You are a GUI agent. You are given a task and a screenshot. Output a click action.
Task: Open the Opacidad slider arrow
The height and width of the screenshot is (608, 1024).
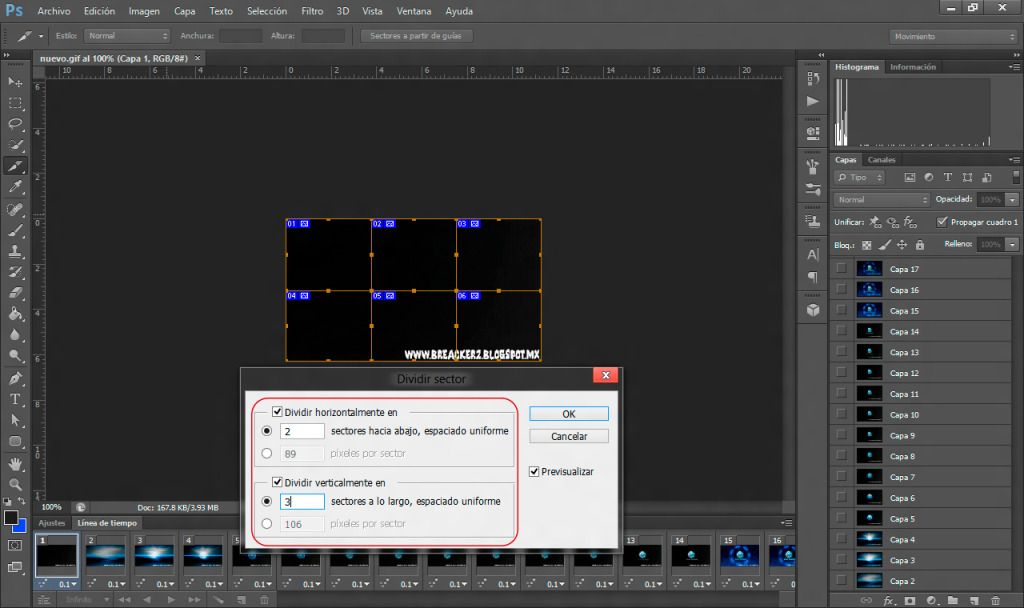coord(1012,200)
